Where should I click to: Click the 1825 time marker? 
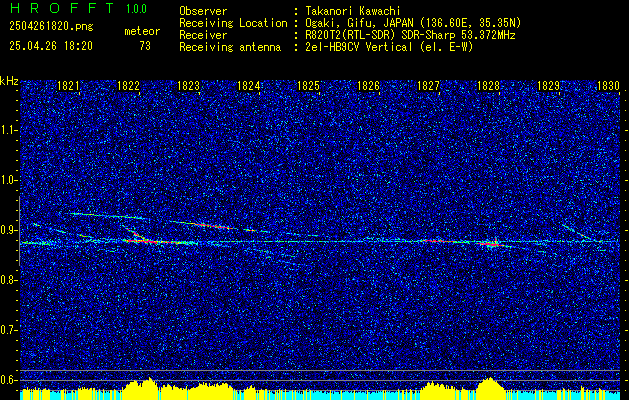click(x=308, y=86)
